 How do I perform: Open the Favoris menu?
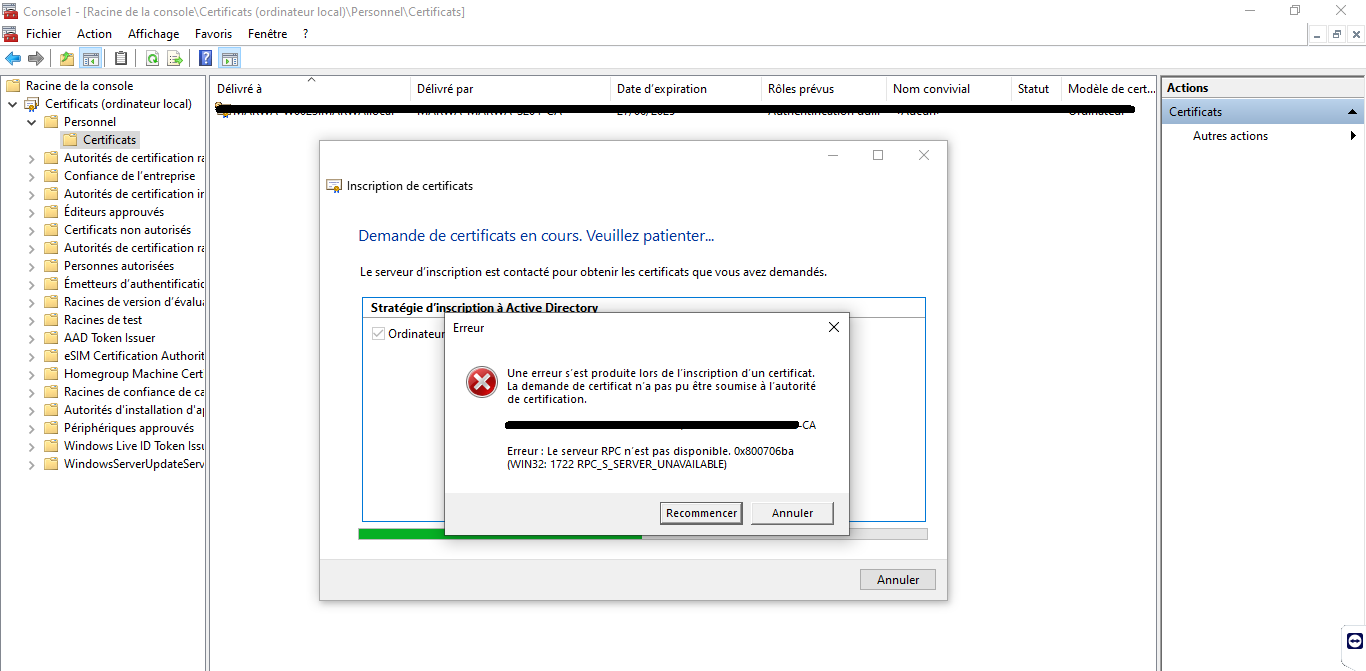click(213, 33)
